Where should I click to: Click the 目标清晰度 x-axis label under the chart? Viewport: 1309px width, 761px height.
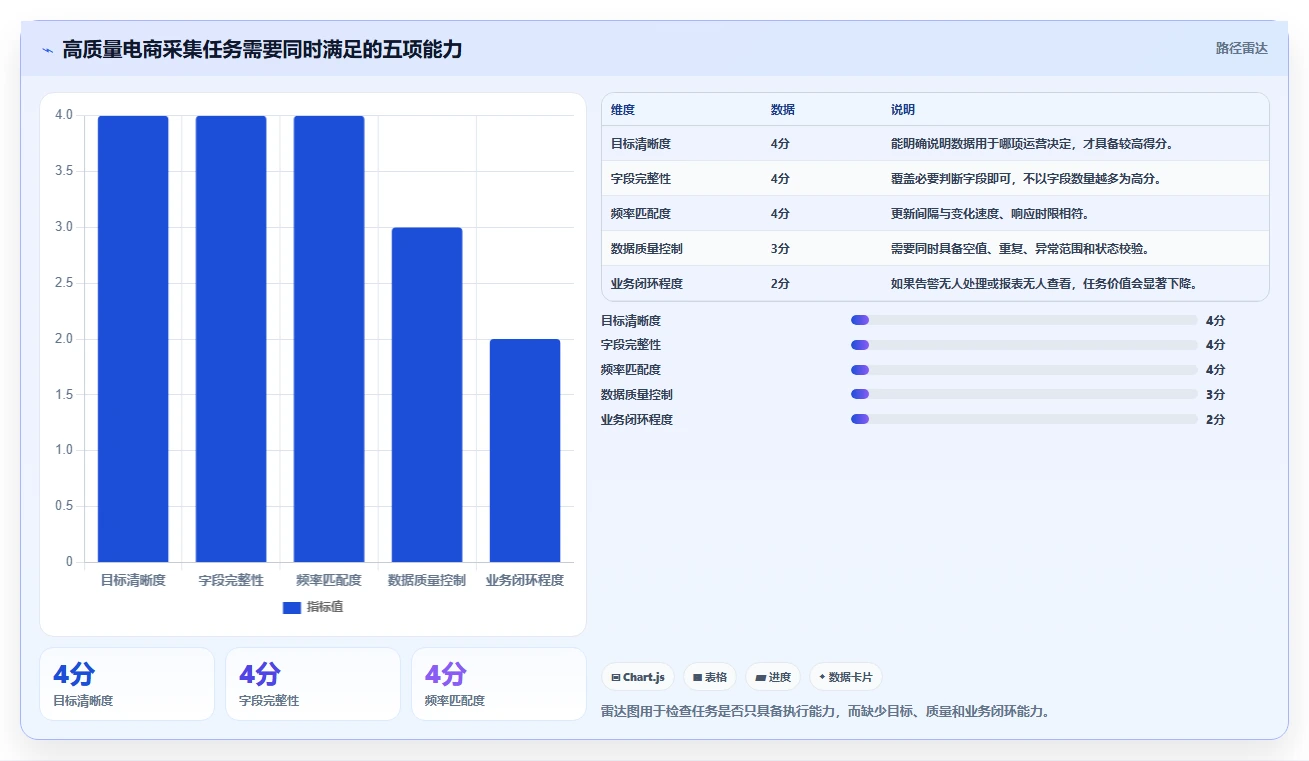133,580
